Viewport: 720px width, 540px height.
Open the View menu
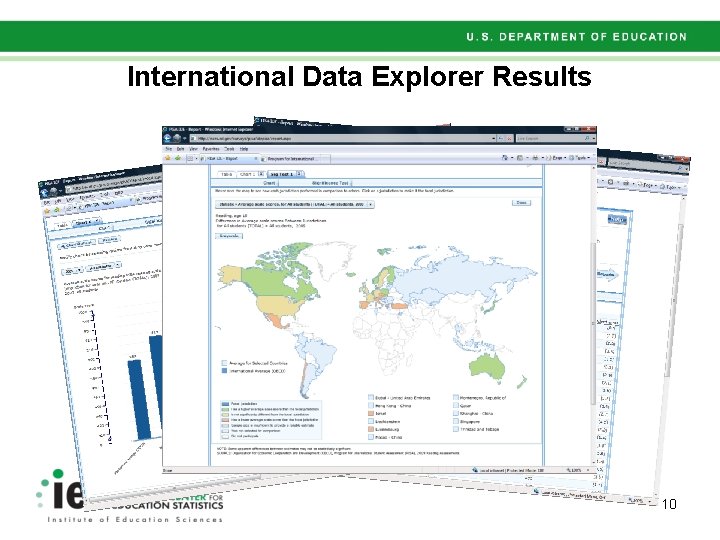click(x=193, y=149)
